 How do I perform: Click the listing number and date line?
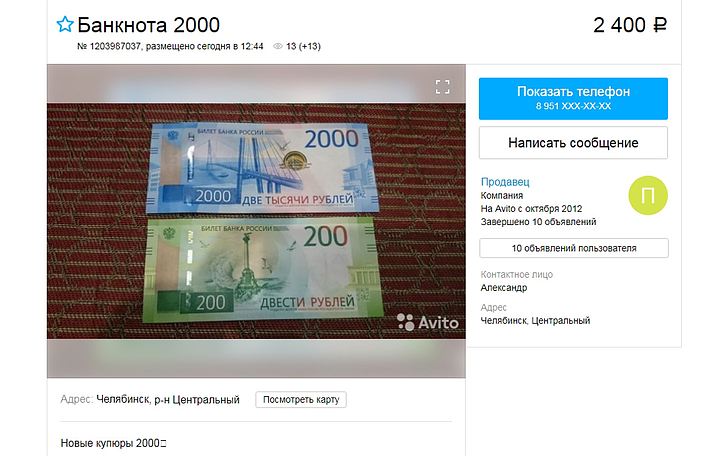coord(170,46)
